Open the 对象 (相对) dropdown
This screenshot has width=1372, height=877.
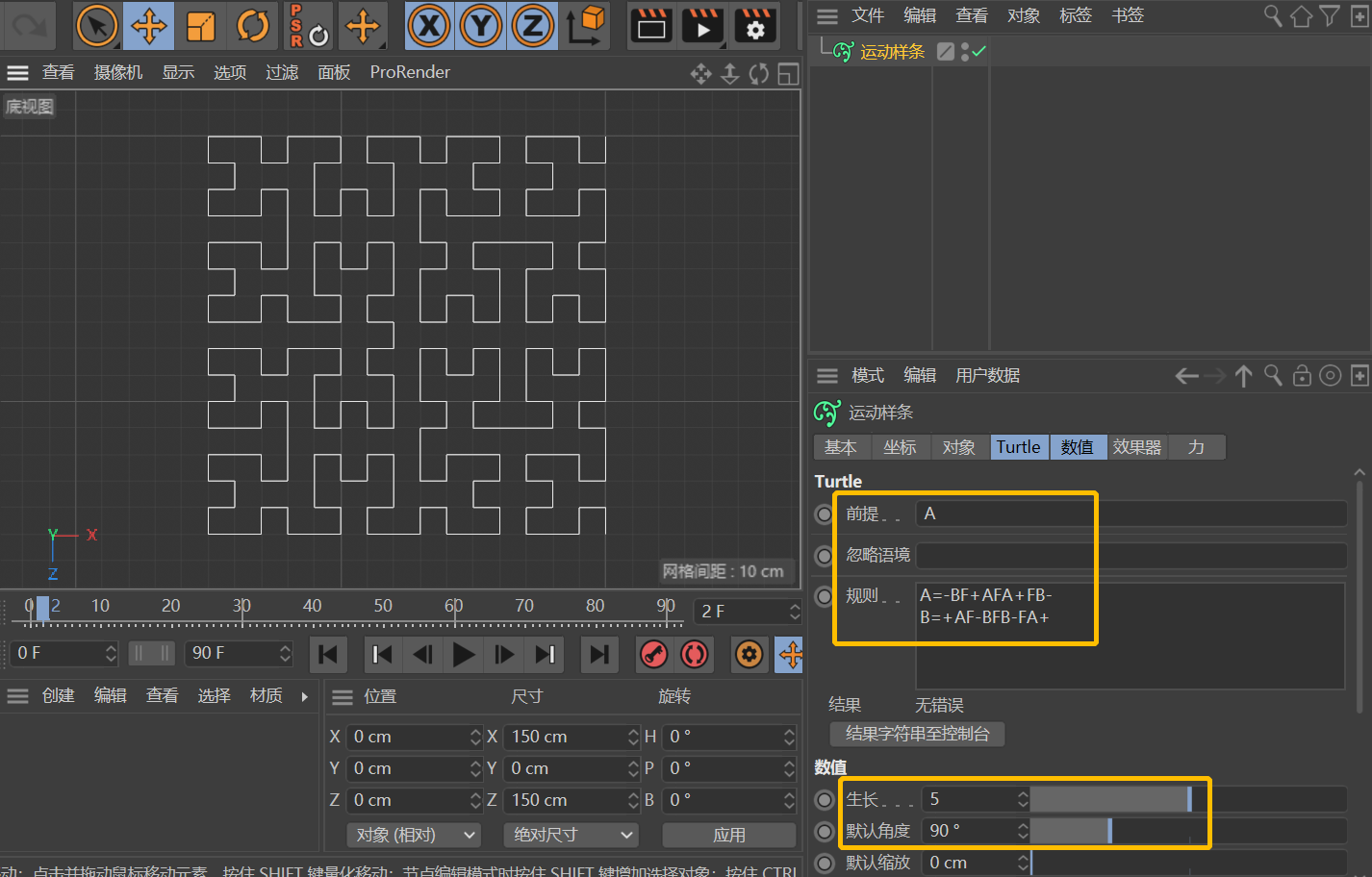pos(415,835)
